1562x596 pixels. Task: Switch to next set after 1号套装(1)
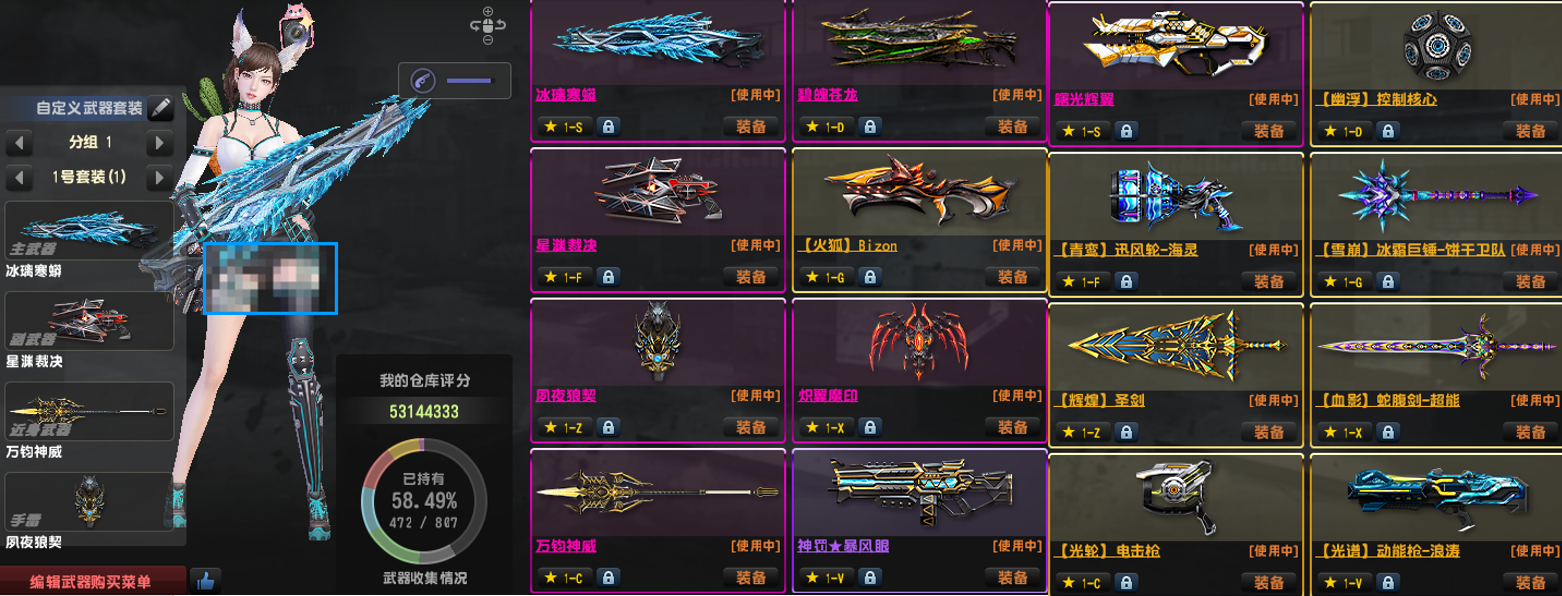point(159,178)
